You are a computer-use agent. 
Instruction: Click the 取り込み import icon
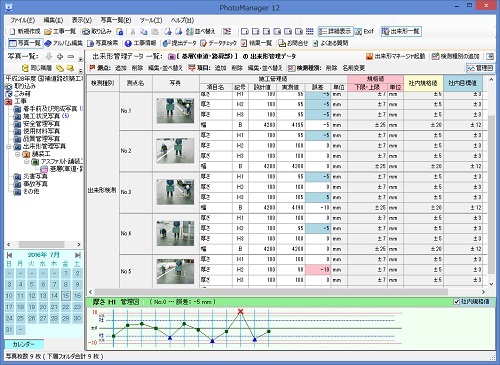86,31
